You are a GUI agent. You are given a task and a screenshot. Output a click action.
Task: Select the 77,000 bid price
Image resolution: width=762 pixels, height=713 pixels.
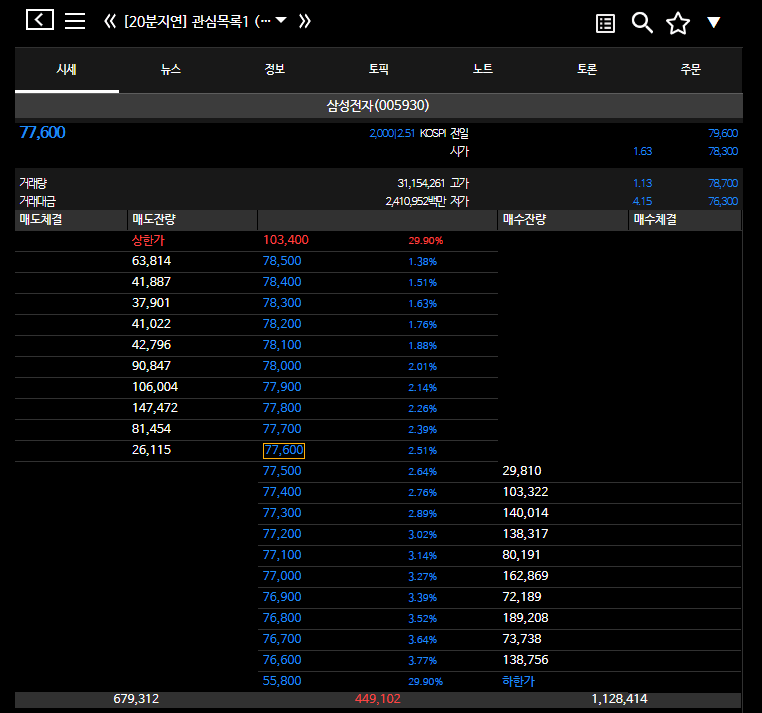[282, 576]
